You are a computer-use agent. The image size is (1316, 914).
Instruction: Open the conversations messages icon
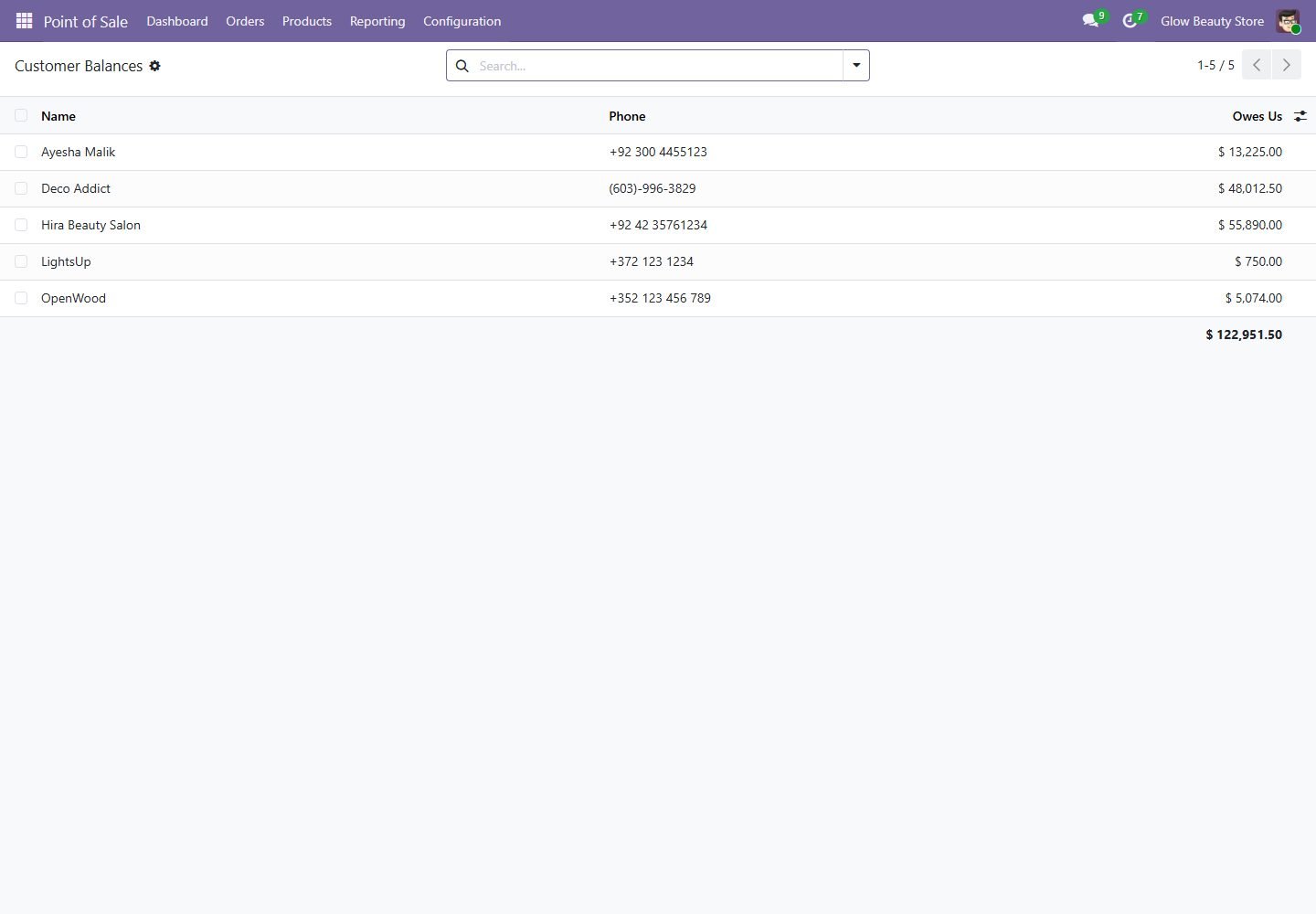coord(1090,20)
